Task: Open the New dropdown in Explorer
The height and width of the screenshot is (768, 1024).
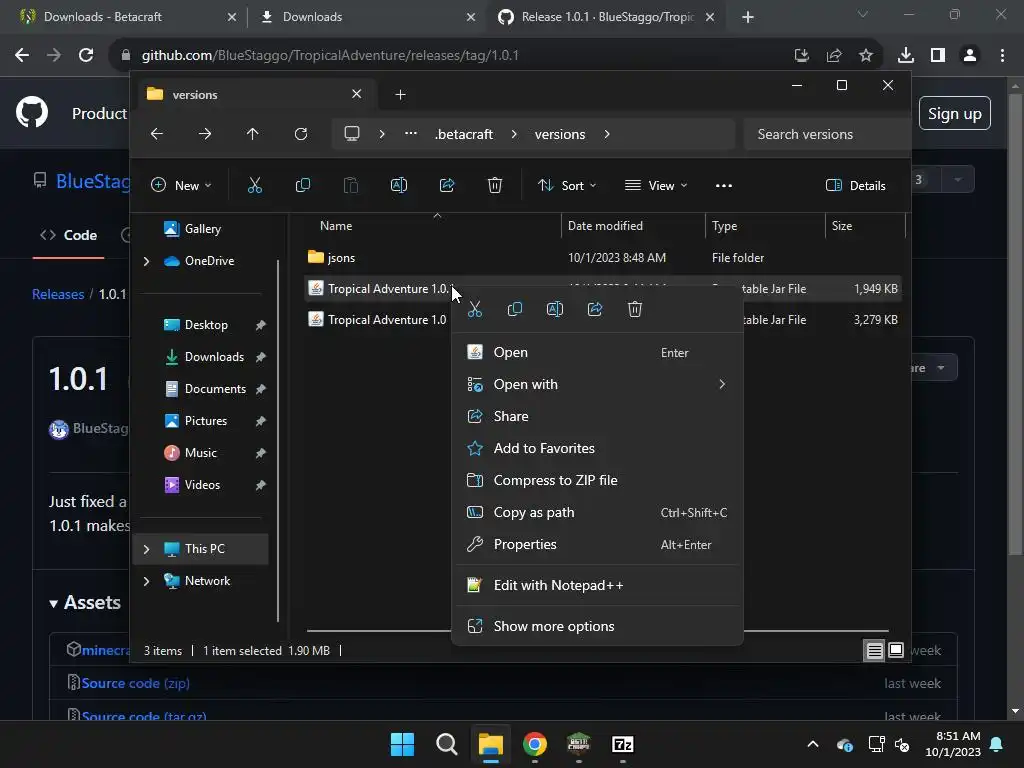Action: coord(181,185)
